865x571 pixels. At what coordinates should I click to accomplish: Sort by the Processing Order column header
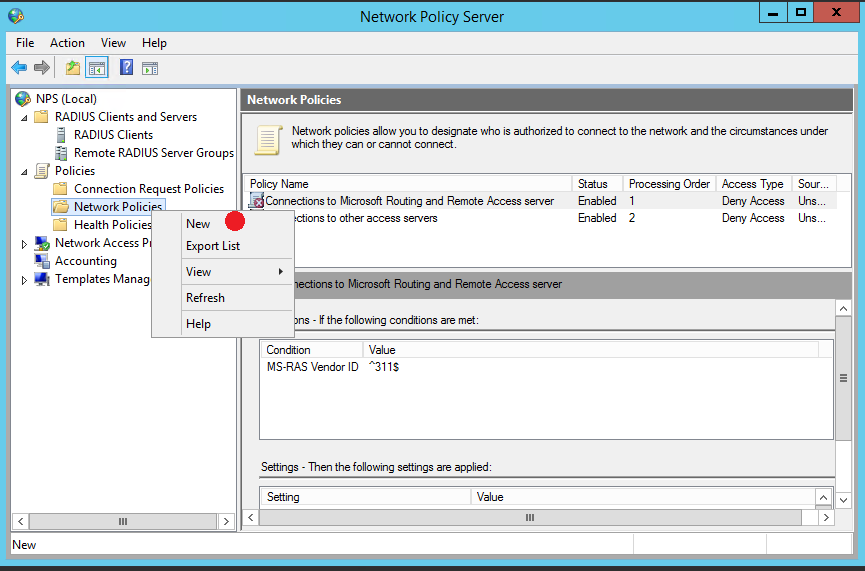(670, 184)
